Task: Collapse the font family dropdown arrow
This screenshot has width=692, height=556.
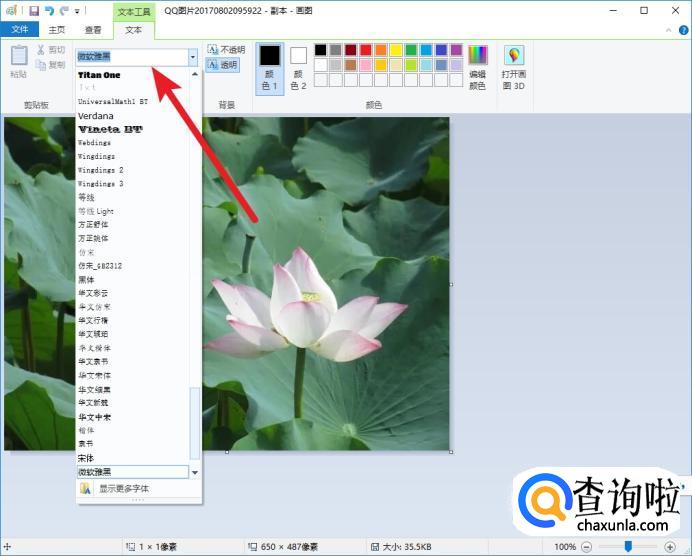Action: click(192, 58)
